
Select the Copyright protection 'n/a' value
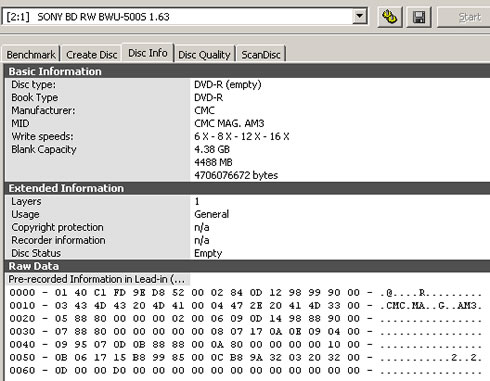pos(202,227)
